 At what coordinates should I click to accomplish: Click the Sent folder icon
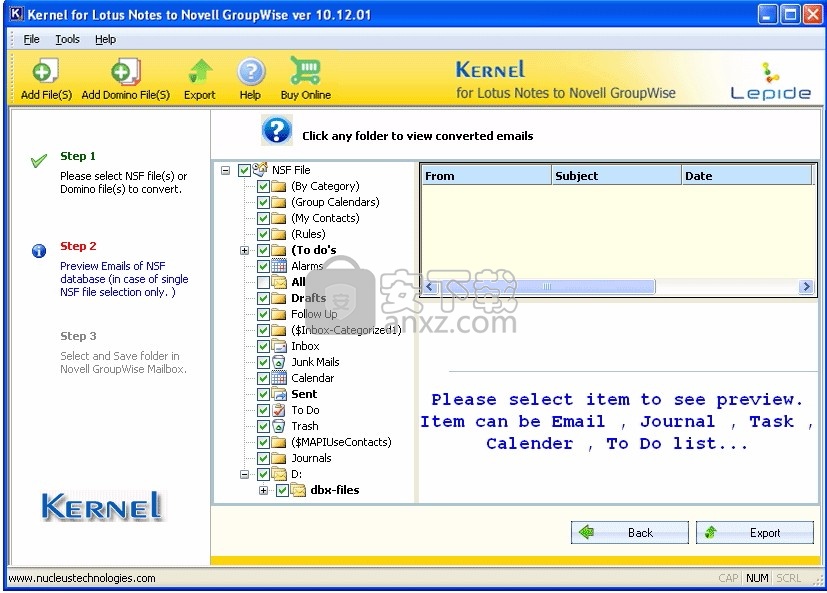[278, 394]
